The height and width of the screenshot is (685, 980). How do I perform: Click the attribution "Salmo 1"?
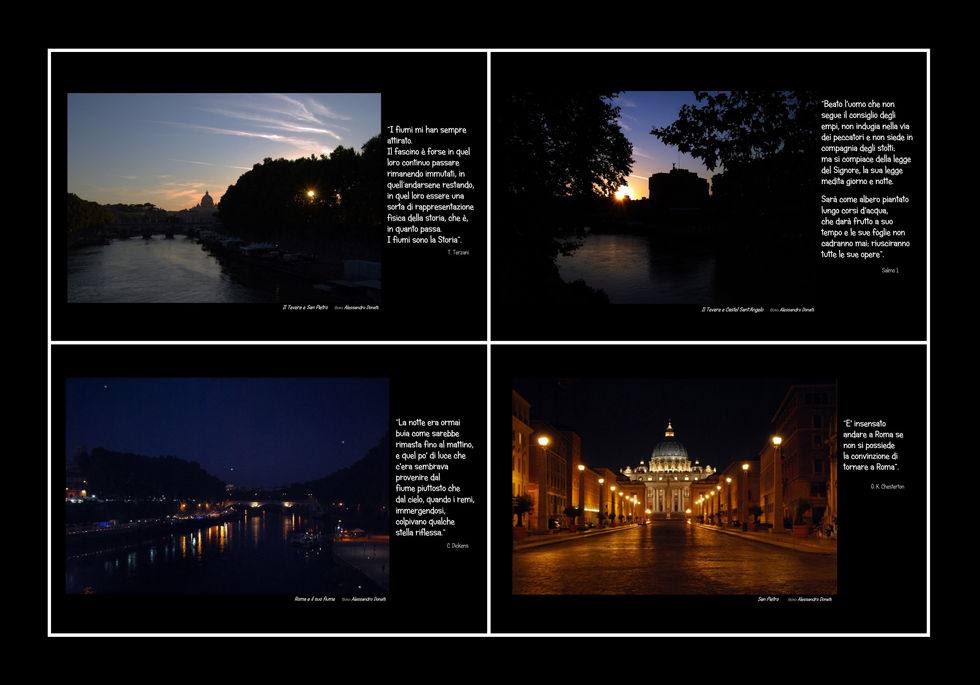click(890, 271)
